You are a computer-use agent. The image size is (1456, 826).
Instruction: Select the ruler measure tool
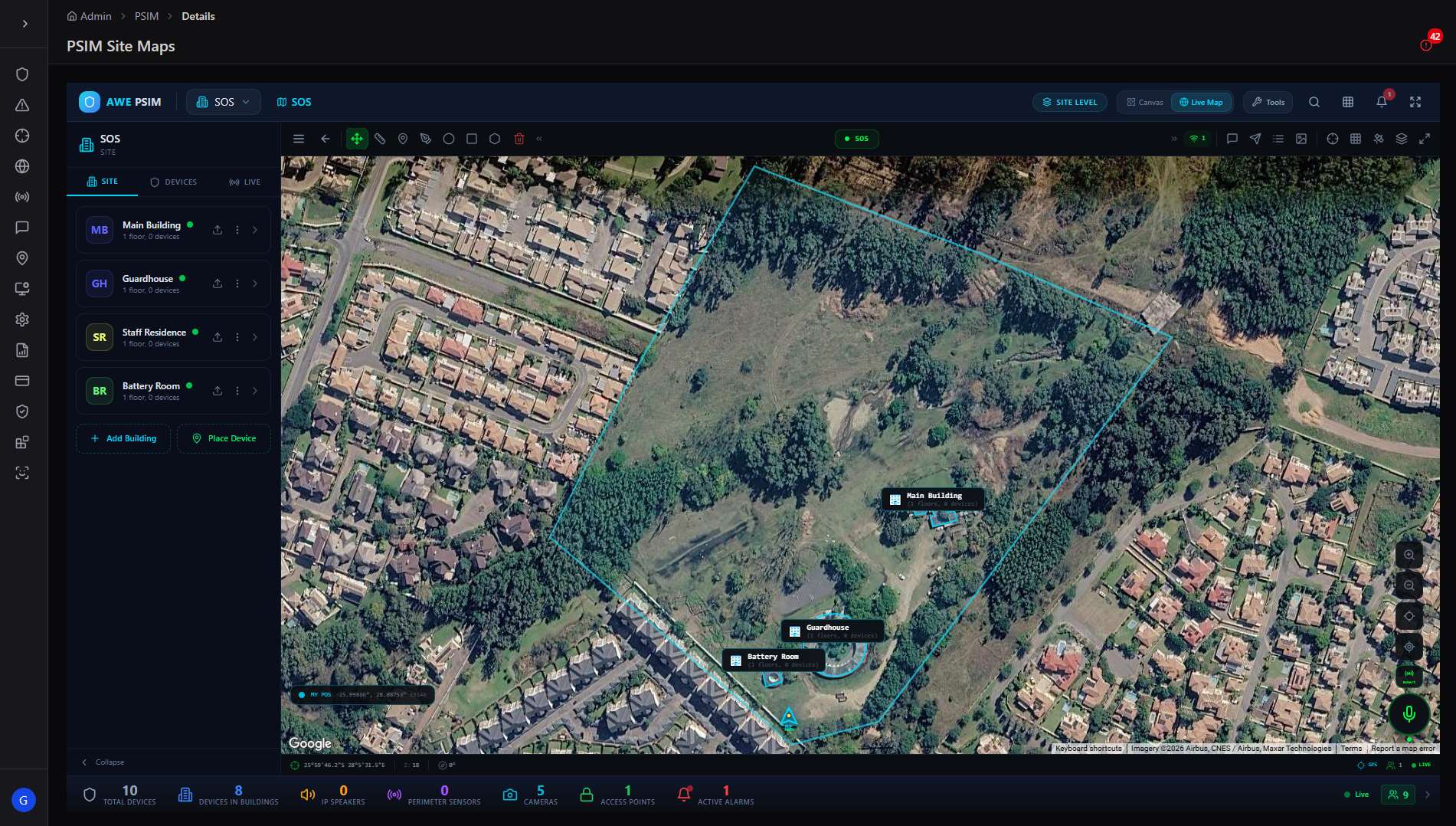(380, 139)
